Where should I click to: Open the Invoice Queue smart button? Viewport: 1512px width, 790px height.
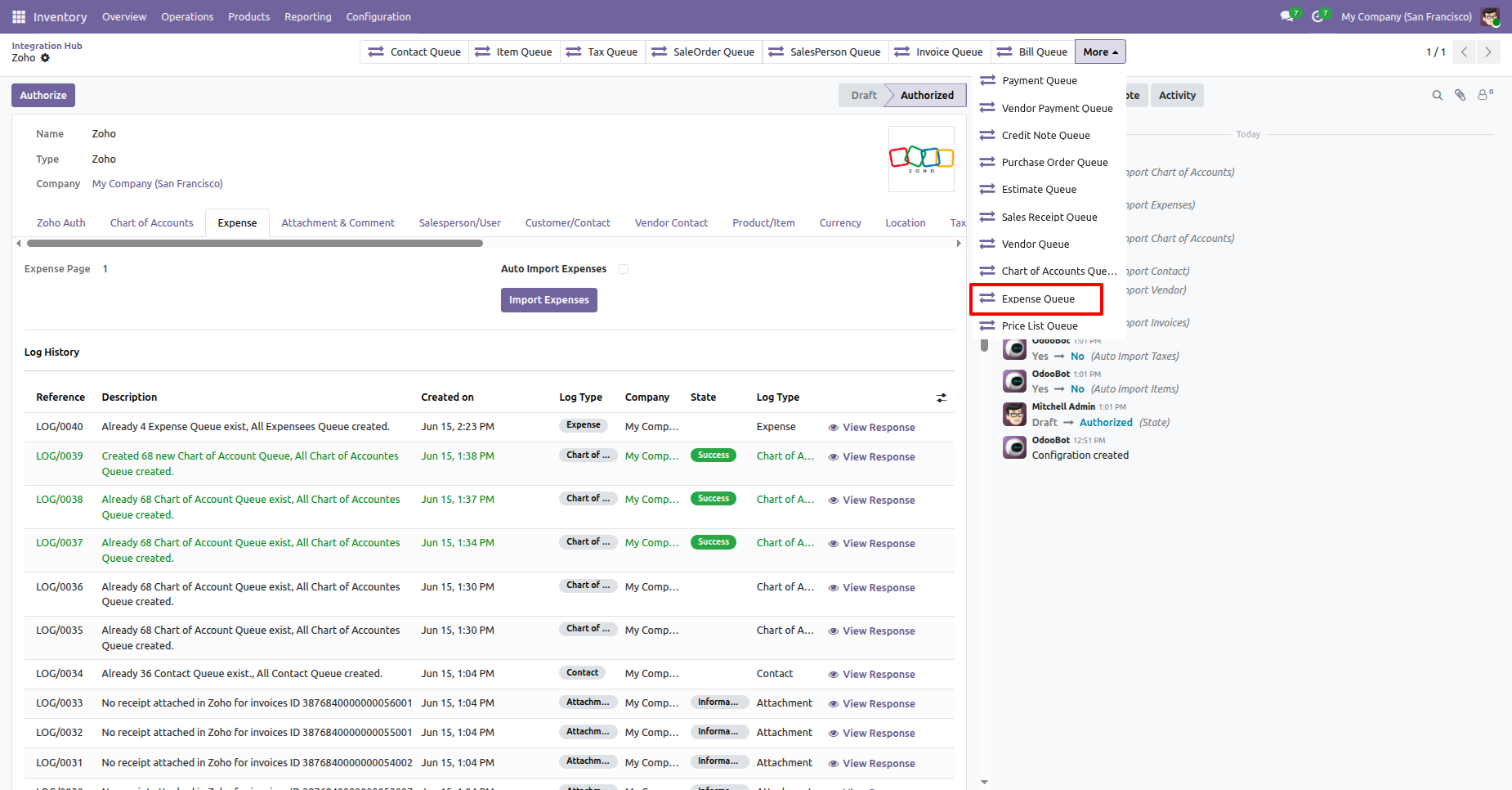pos(939,52)
